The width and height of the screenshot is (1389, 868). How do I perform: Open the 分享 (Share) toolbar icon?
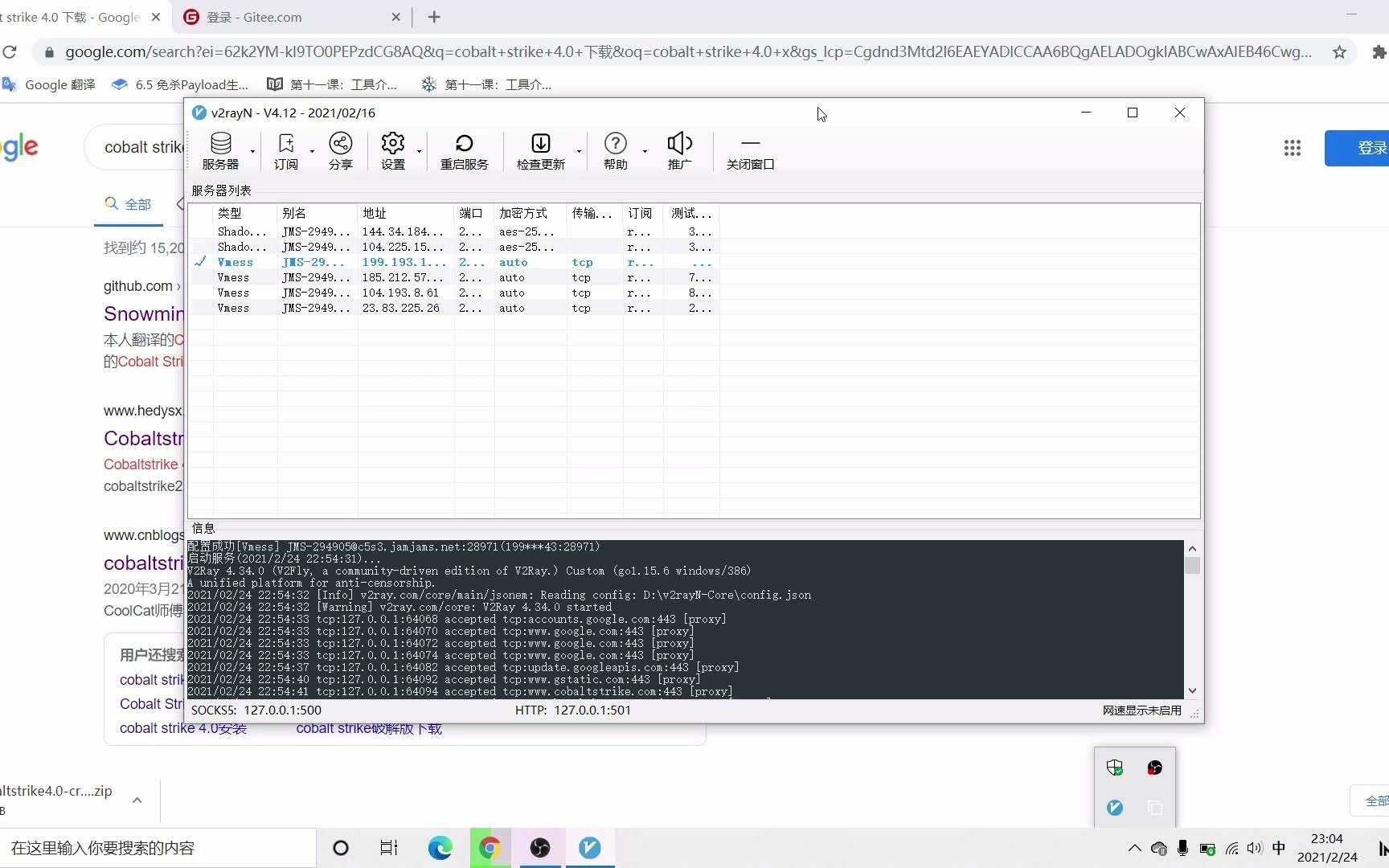[341, 151]
